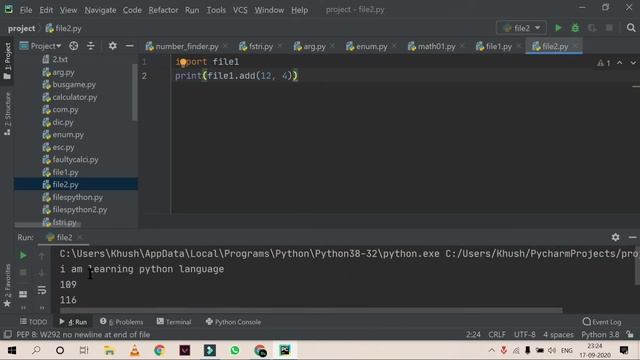Select filespython.py in project tree
Image resolution: width=640 pixels, height=360 pixels.
pyautogui.click(x=78, y=197)
